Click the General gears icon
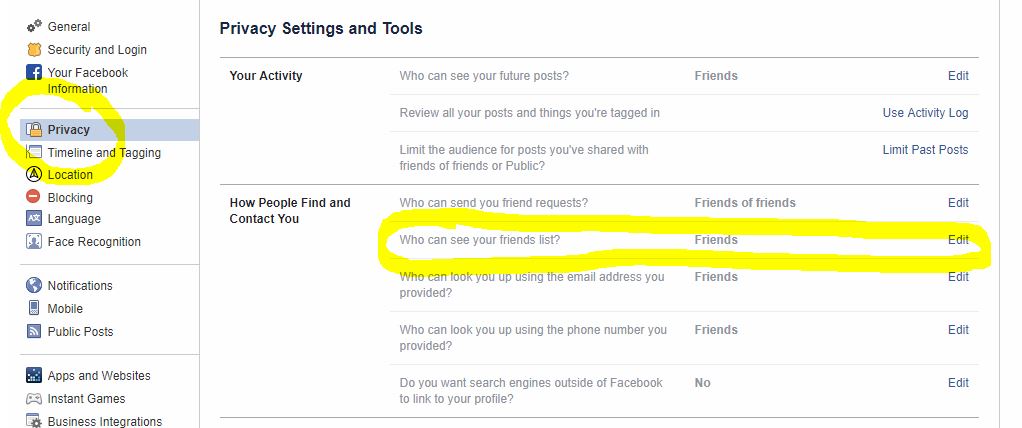 point(34,27)
